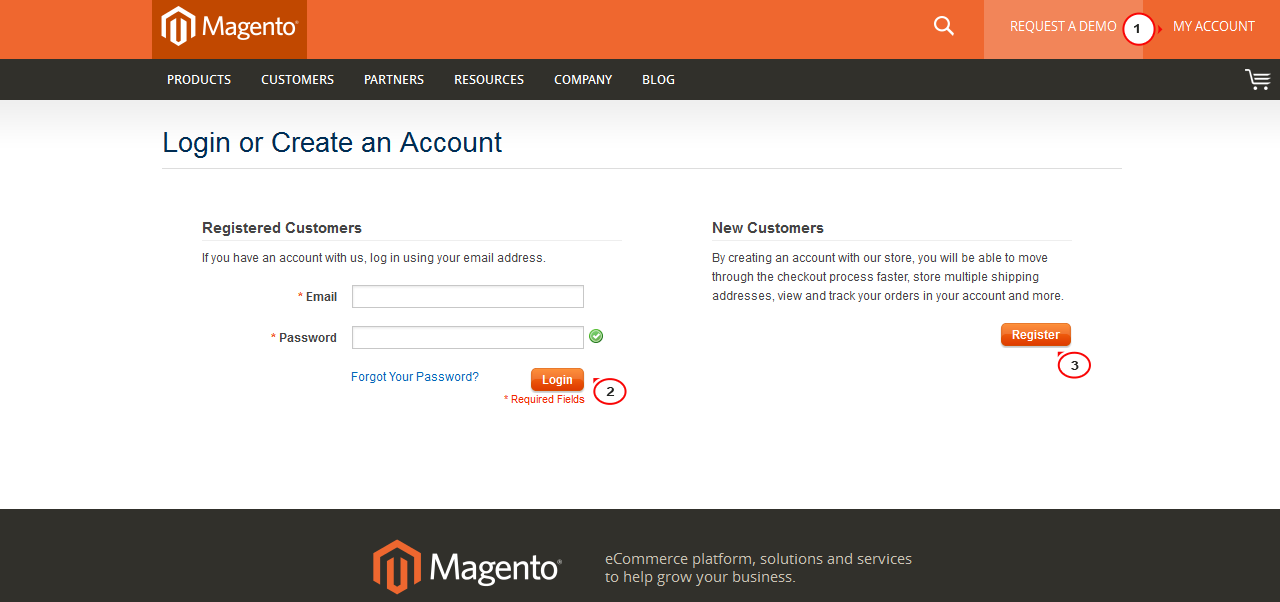Click the Magento logo in header
The width and height of the screenshot is (1280, 602).
[229, 27]
